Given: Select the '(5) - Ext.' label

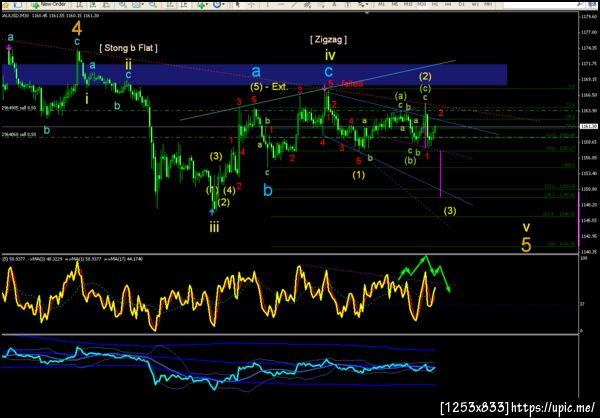Looking at the screenshot, I should point(269,87).
